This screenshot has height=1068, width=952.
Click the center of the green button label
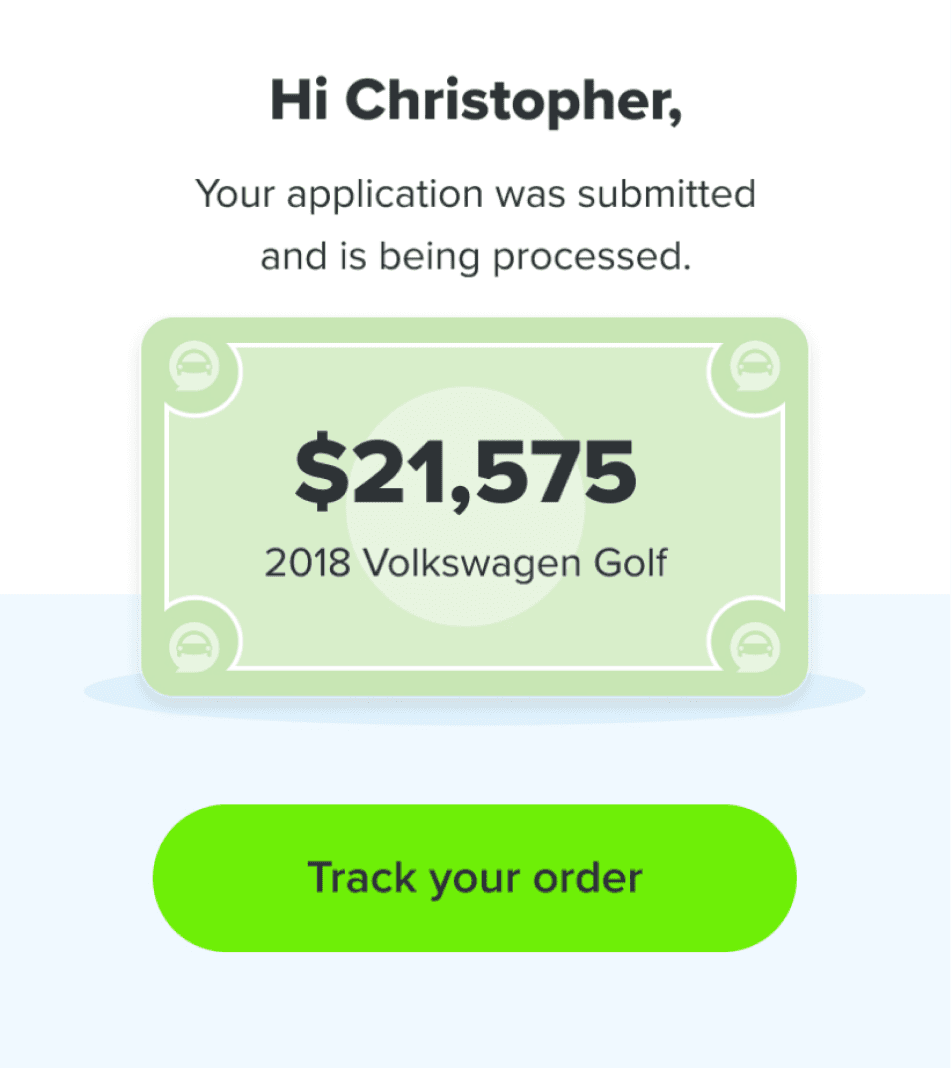(x=474, y=877)
